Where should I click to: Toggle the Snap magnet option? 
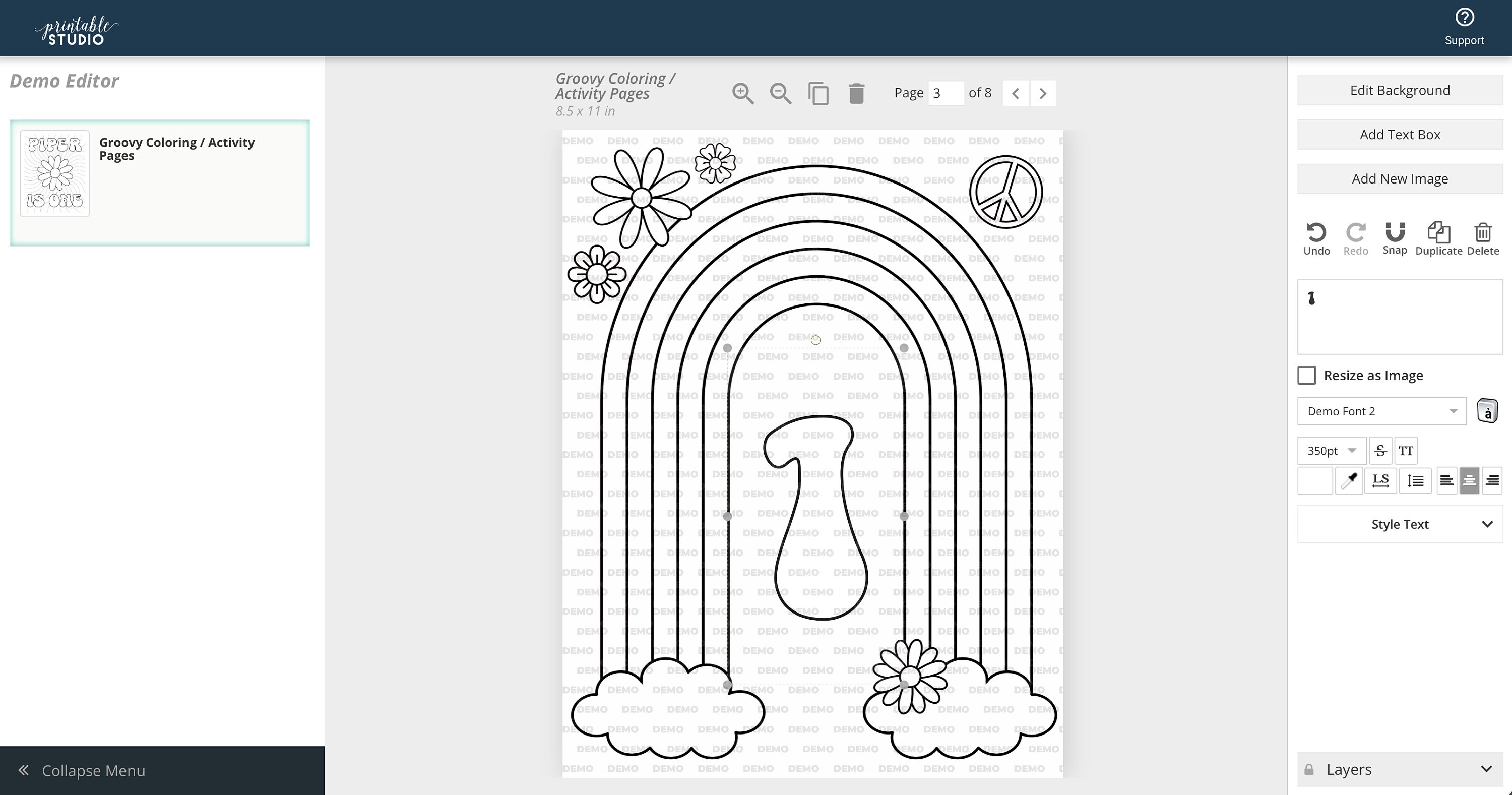(x=1395, y=238)
